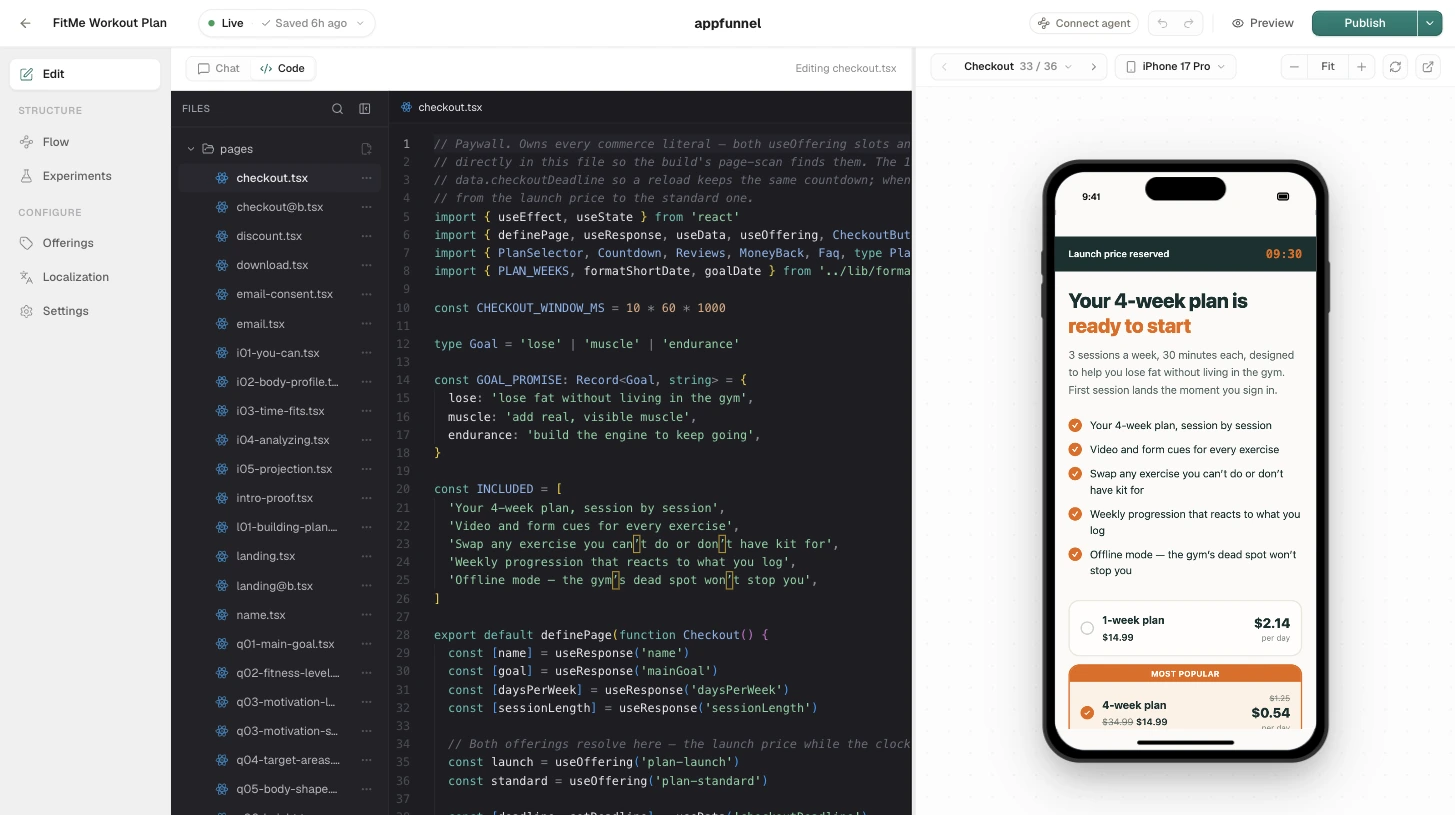Open i04-analyzing.tsx file
1455x815 pixels.
click(280, 440)
